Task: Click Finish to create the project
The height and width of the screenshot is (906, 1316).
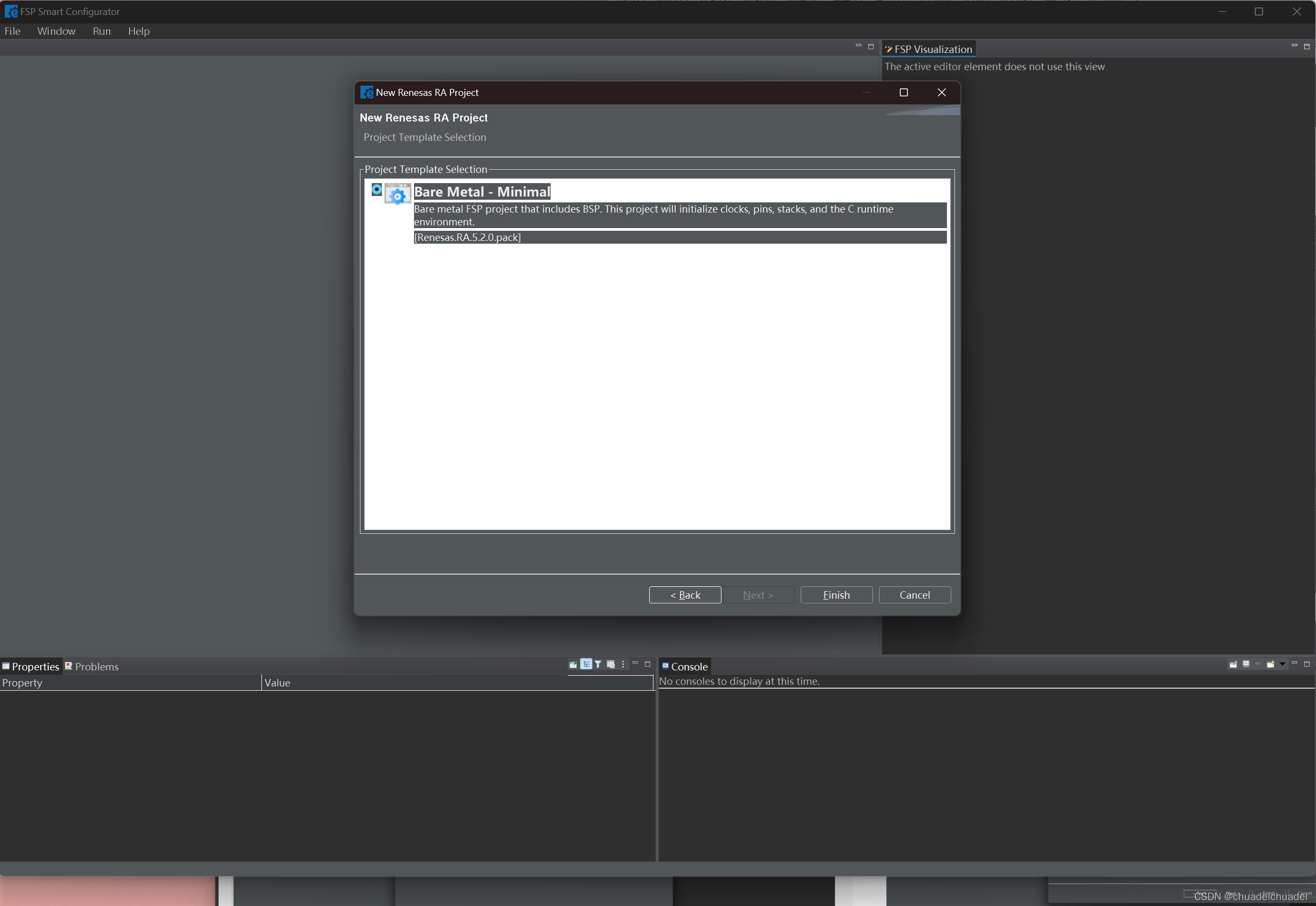Action: 836,595
